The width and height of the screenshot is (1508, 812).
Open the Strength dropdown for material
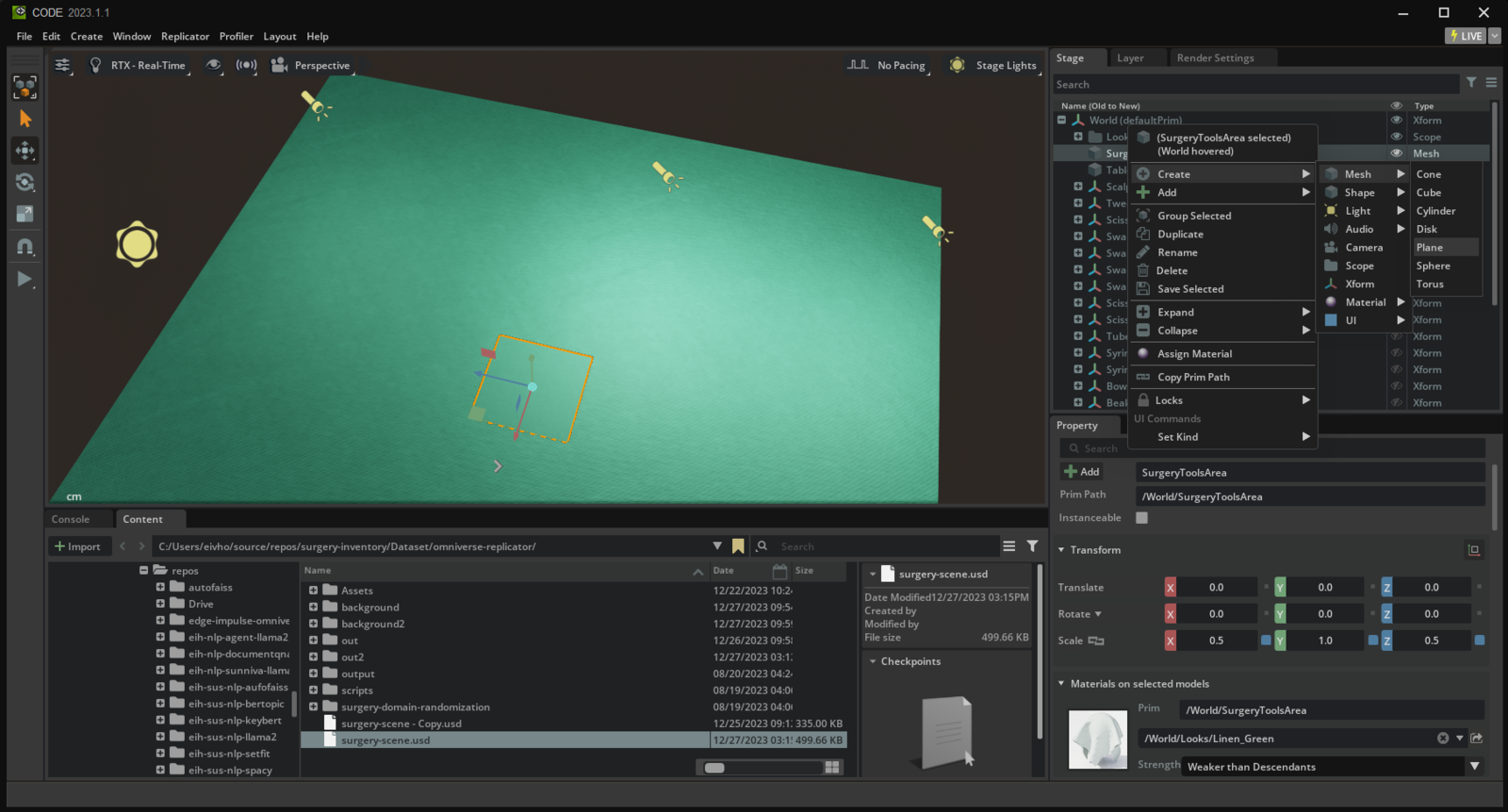1474,767
